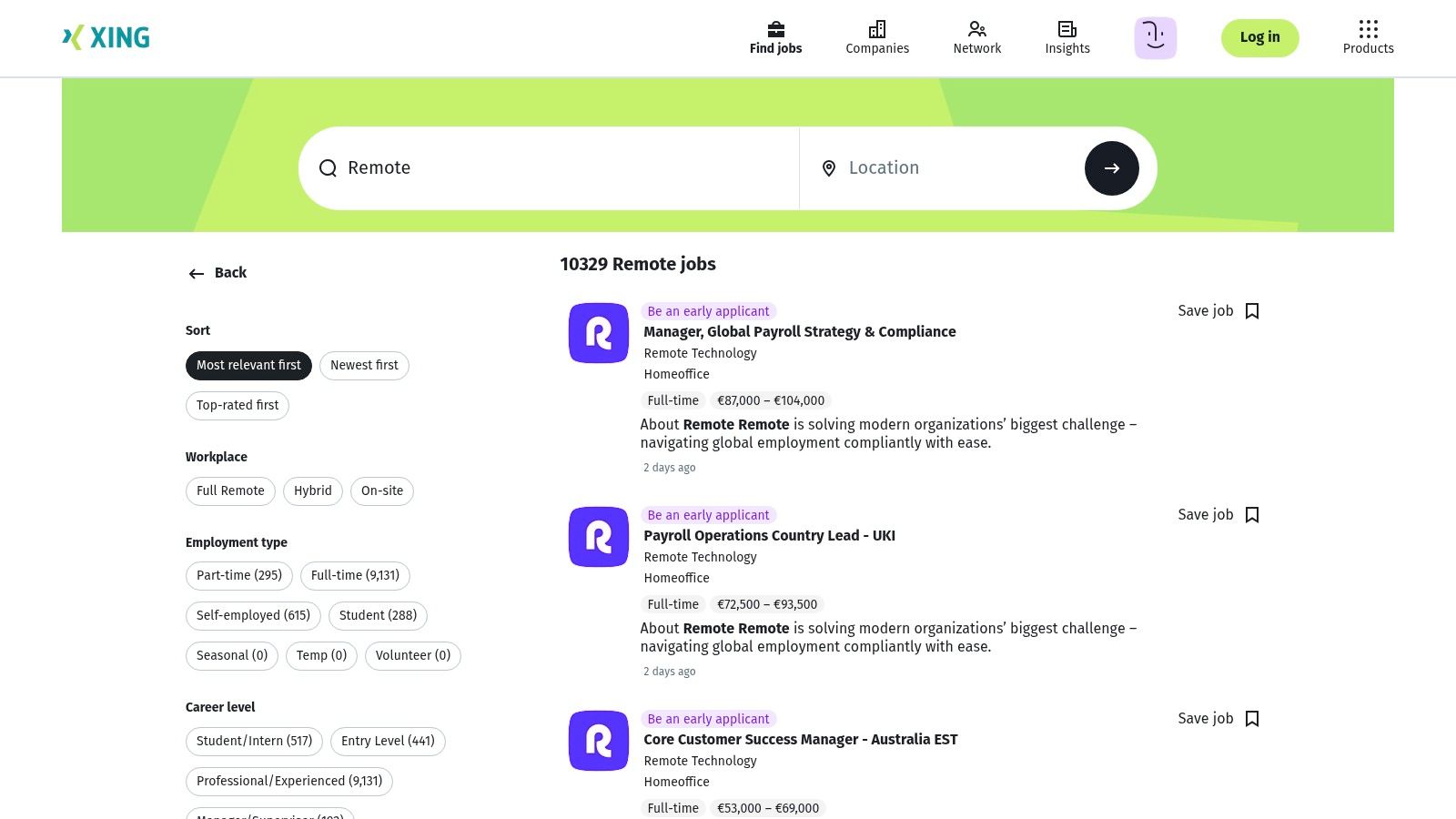Click the purple profile face icon

click(x=1155, y=37)
